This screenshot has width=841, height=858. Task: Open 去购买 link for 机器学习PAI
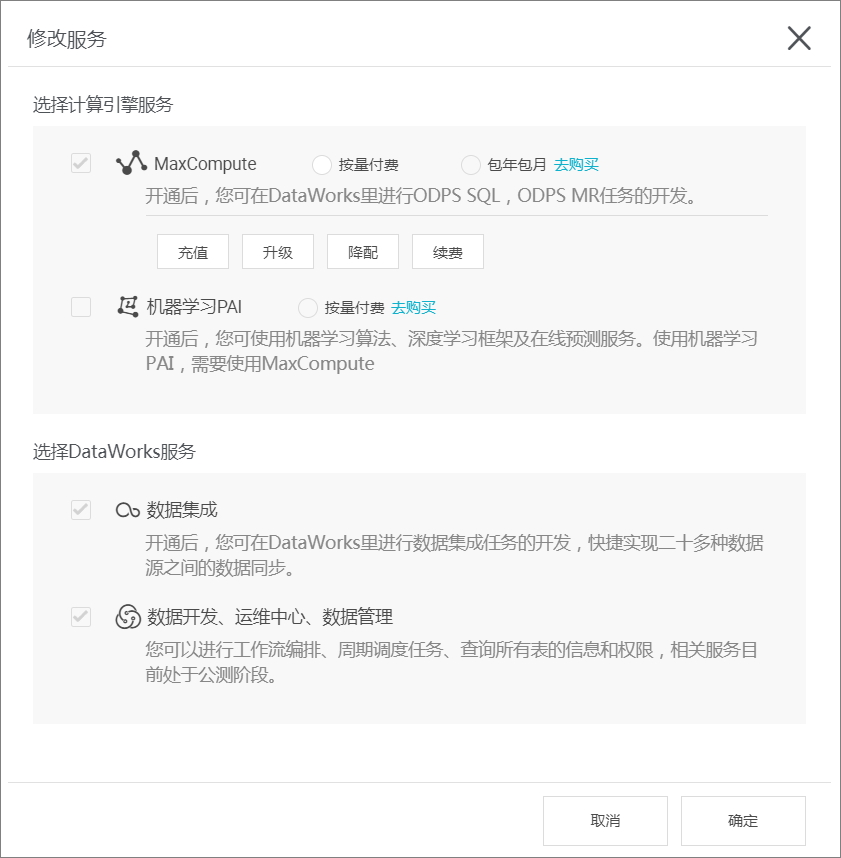(x=414, y=308)
